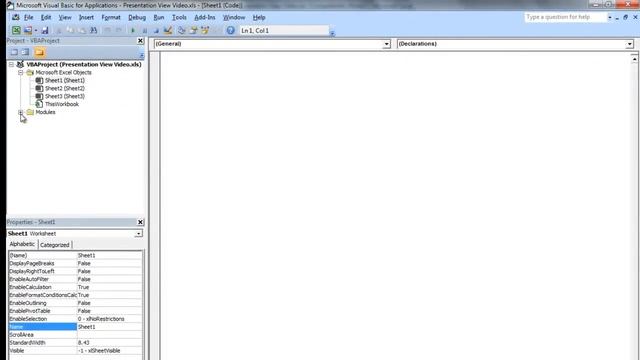Image resolution: width=640 pixels, height=360 pixels.
Task: Select the EnableCalculation property row
Action: 76,287
